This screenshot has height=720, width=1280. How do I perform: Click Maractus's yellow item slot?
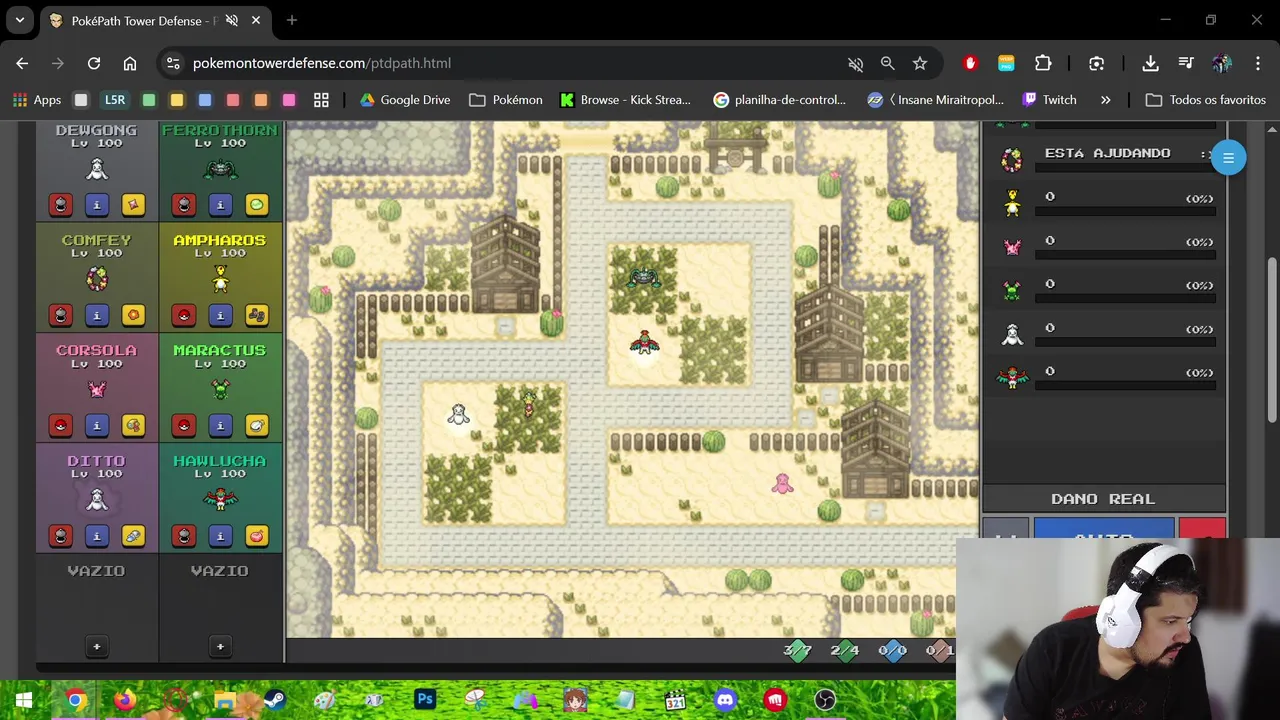point(256,426)
